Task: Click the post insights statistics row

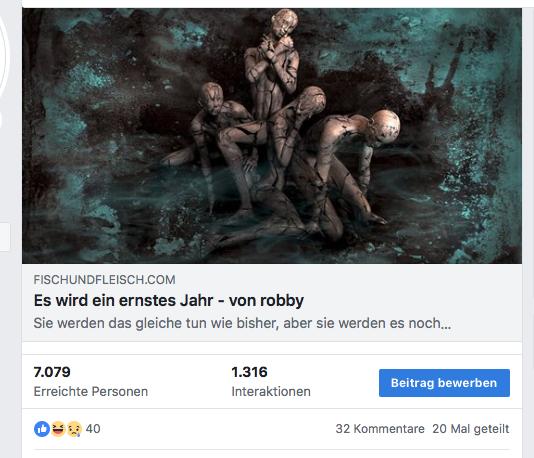Action: 272,382
